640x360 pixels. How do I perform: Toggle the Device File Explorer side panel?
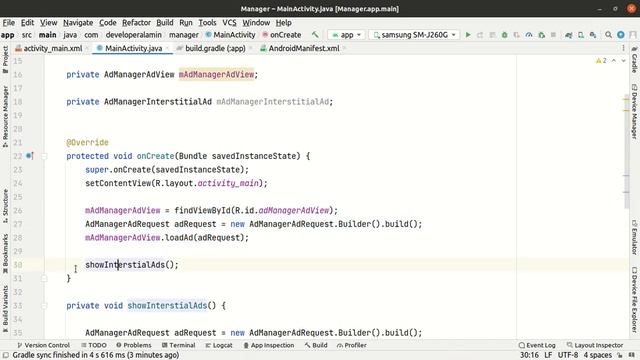click(x=634, y=299)
